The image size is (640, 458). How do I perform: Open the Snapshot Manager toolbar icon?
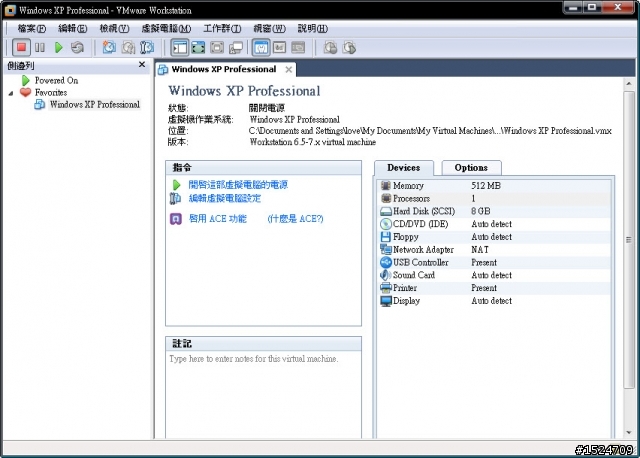coord(147,48)
